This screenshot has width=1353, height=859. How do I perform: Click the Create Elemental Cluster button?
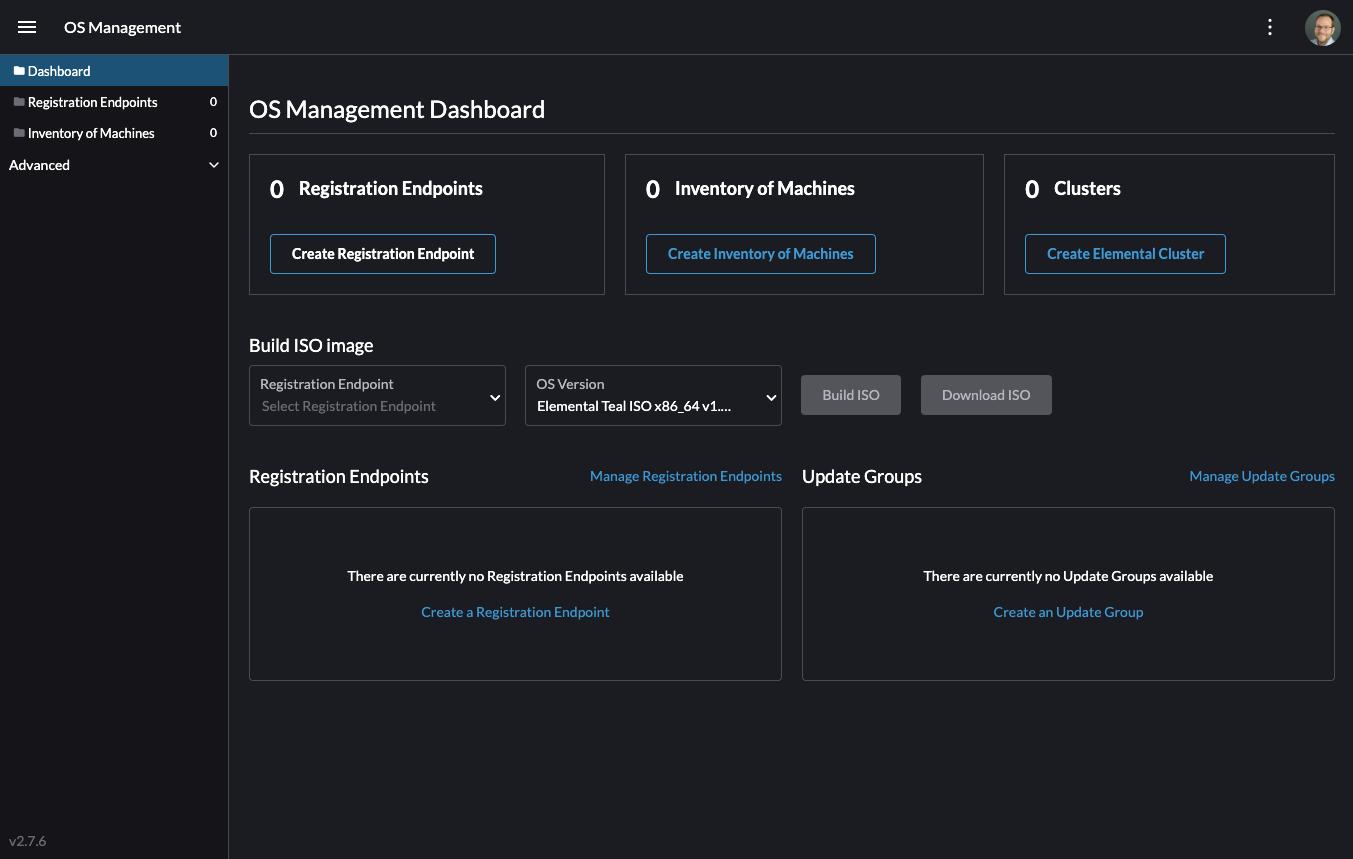pos(1125,254)
